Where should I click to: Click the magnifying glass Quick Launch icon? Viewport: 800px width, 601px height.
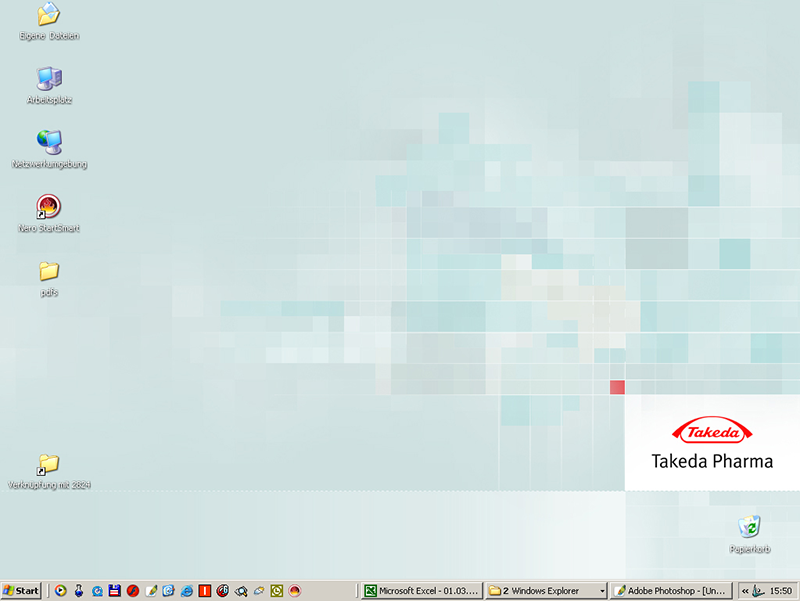pyautogui.click(x=240, y=591)
